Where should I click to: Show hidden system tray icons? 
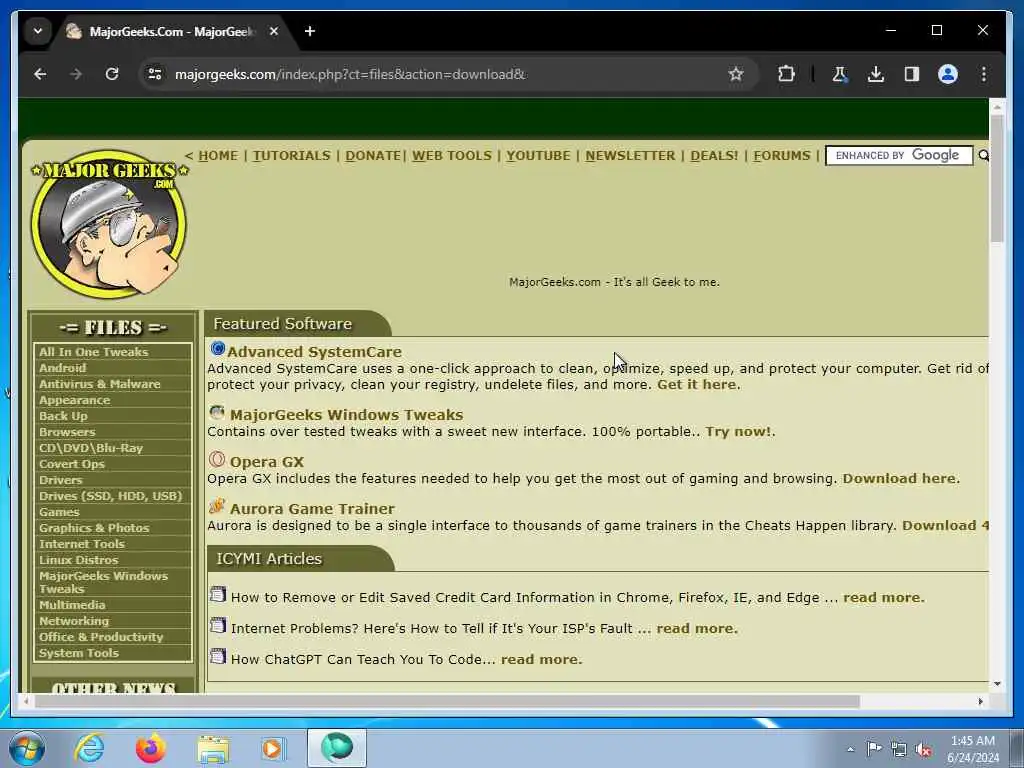point(850,750)
